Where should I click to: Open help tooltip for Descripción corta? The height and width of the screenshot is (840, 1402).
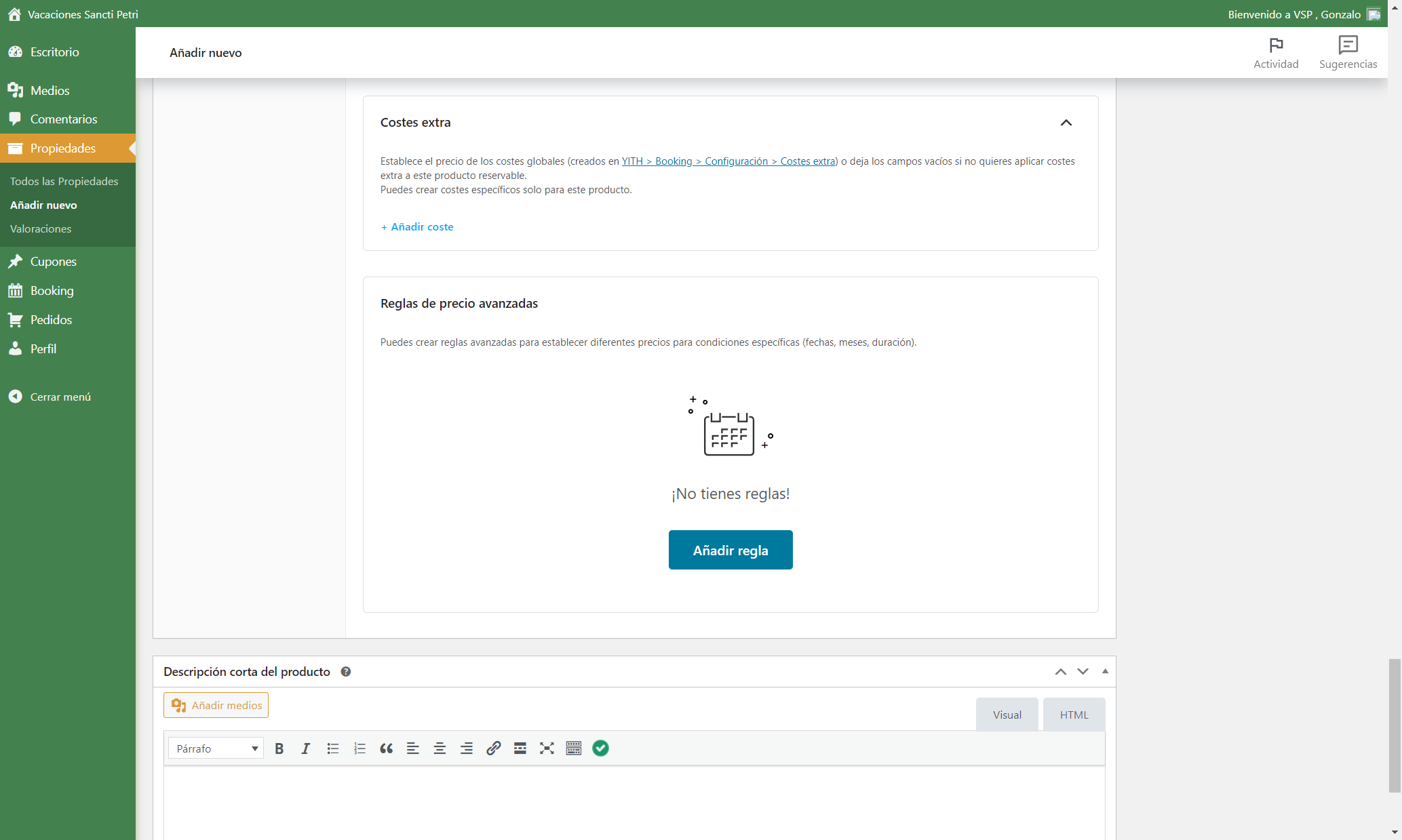click(346, 672)
